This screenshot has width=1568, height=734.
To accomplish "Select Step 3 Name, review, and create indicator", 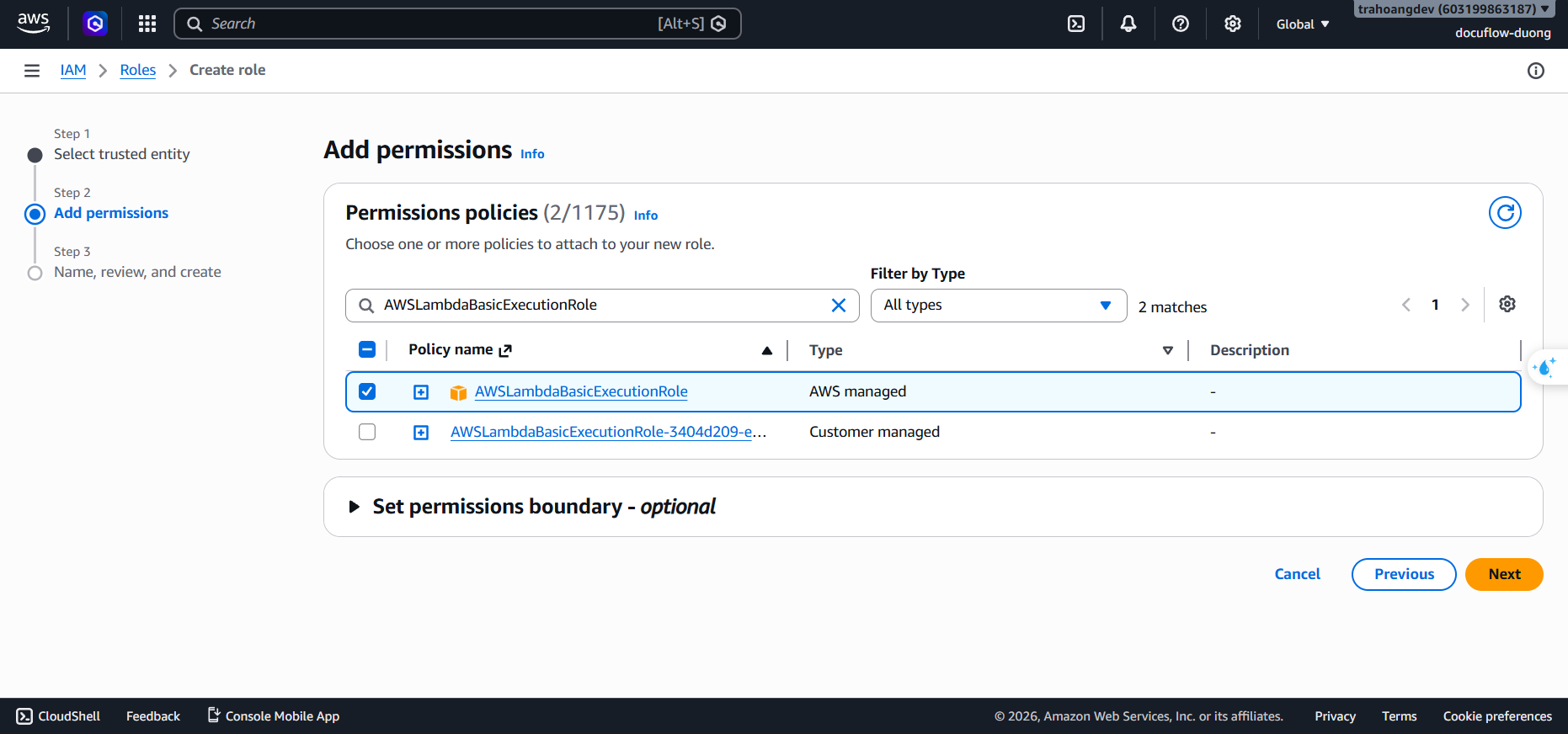I will 35,273.
